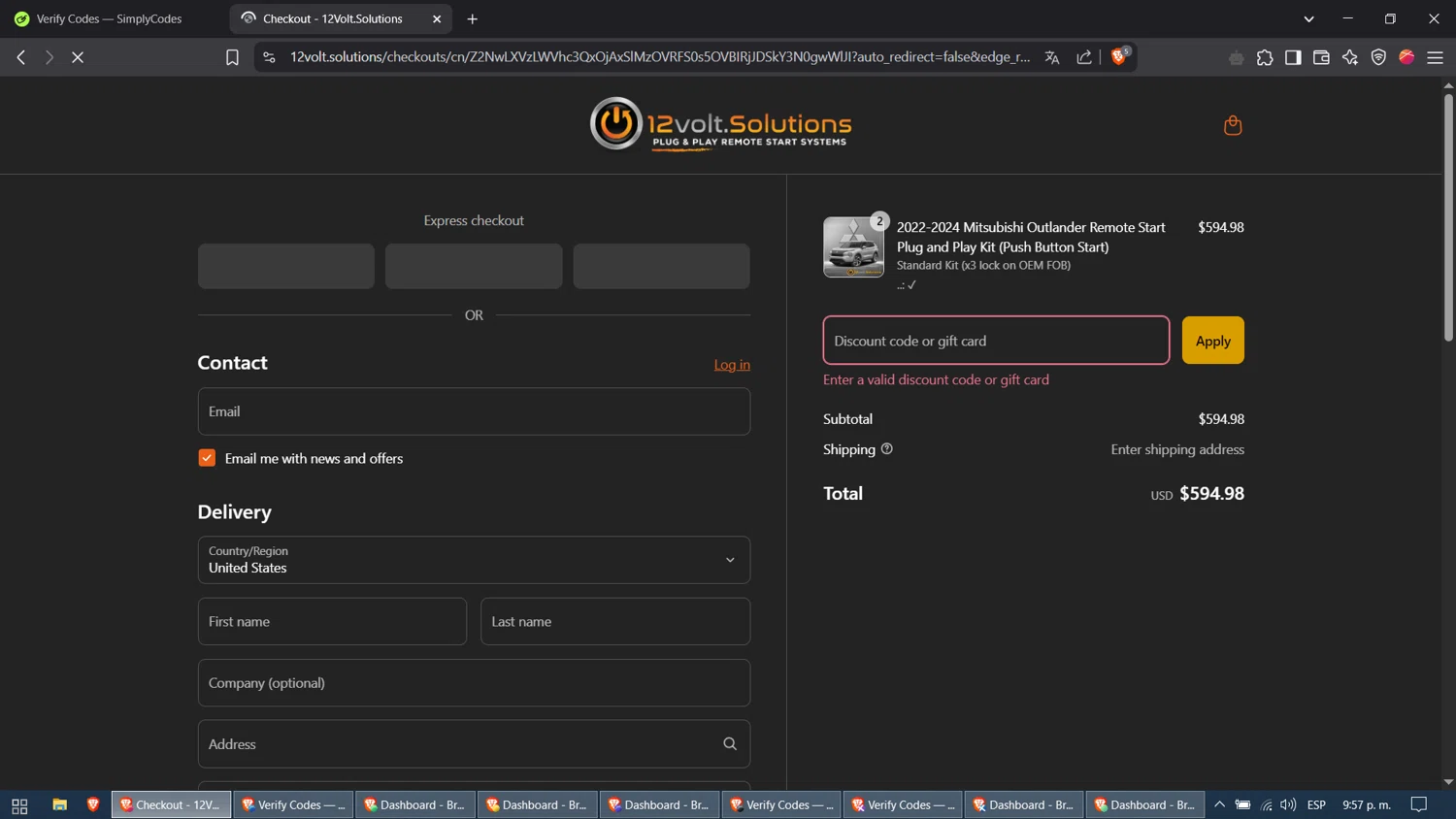The width and height of the screenshot is (1456, 819).
Task: Show hidden tray icons chevron
Action: (x=1220, y=804)
